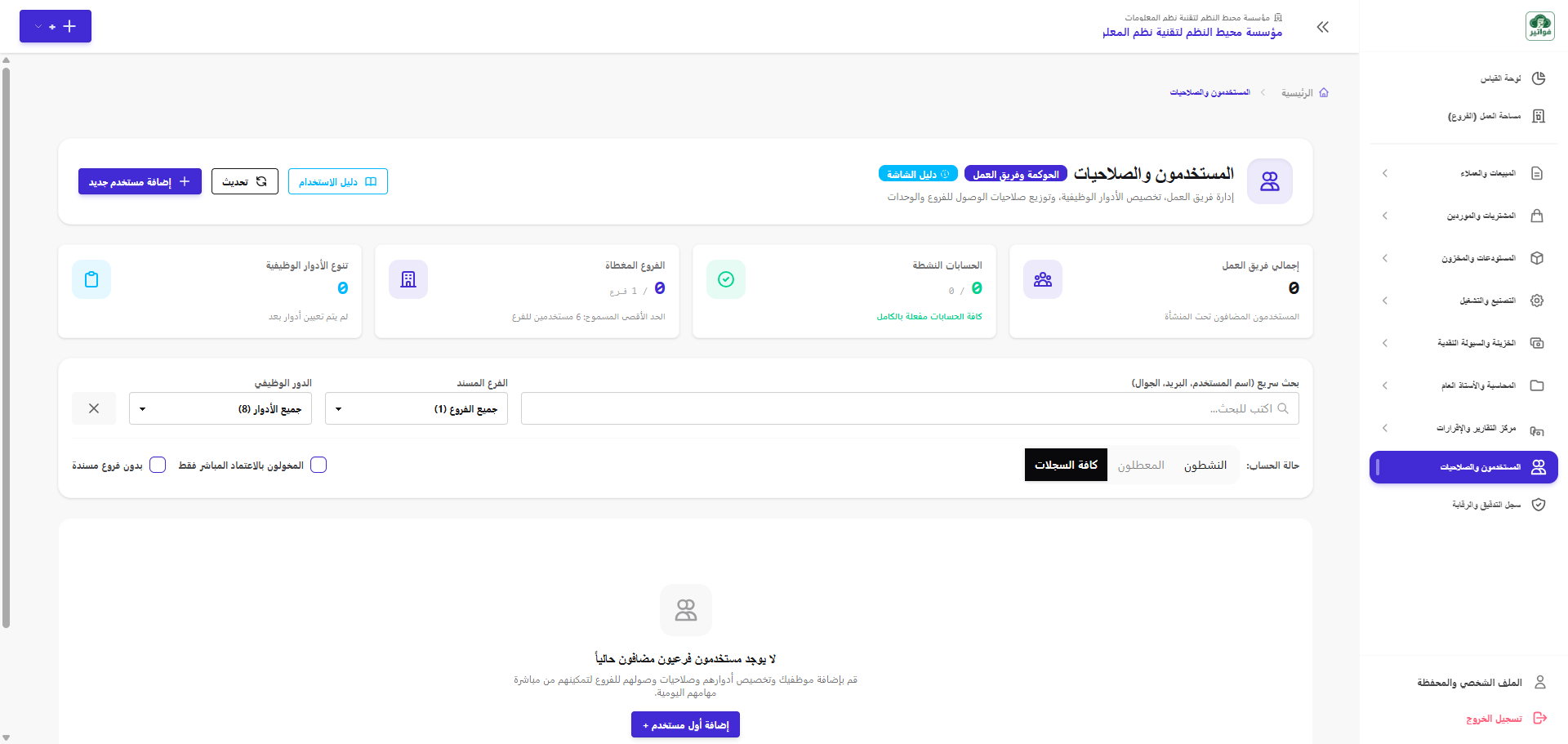
Task: Expand المستودعات والمخزون menu chevron
Action: [x=1385, y=258]
